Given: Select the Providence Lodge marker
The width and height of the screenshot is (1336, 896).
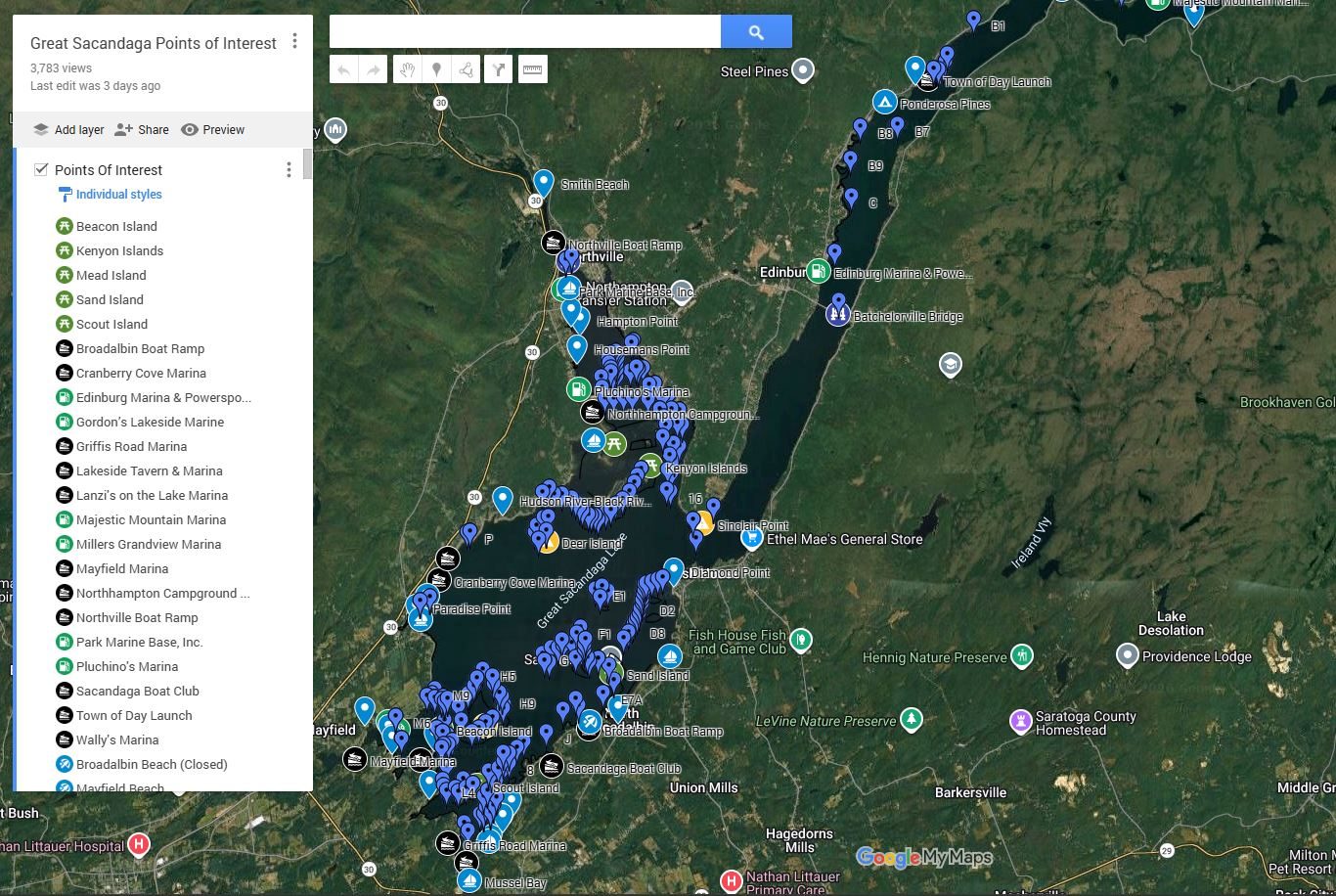Looking at the screenshot, I should (1128, 655).
